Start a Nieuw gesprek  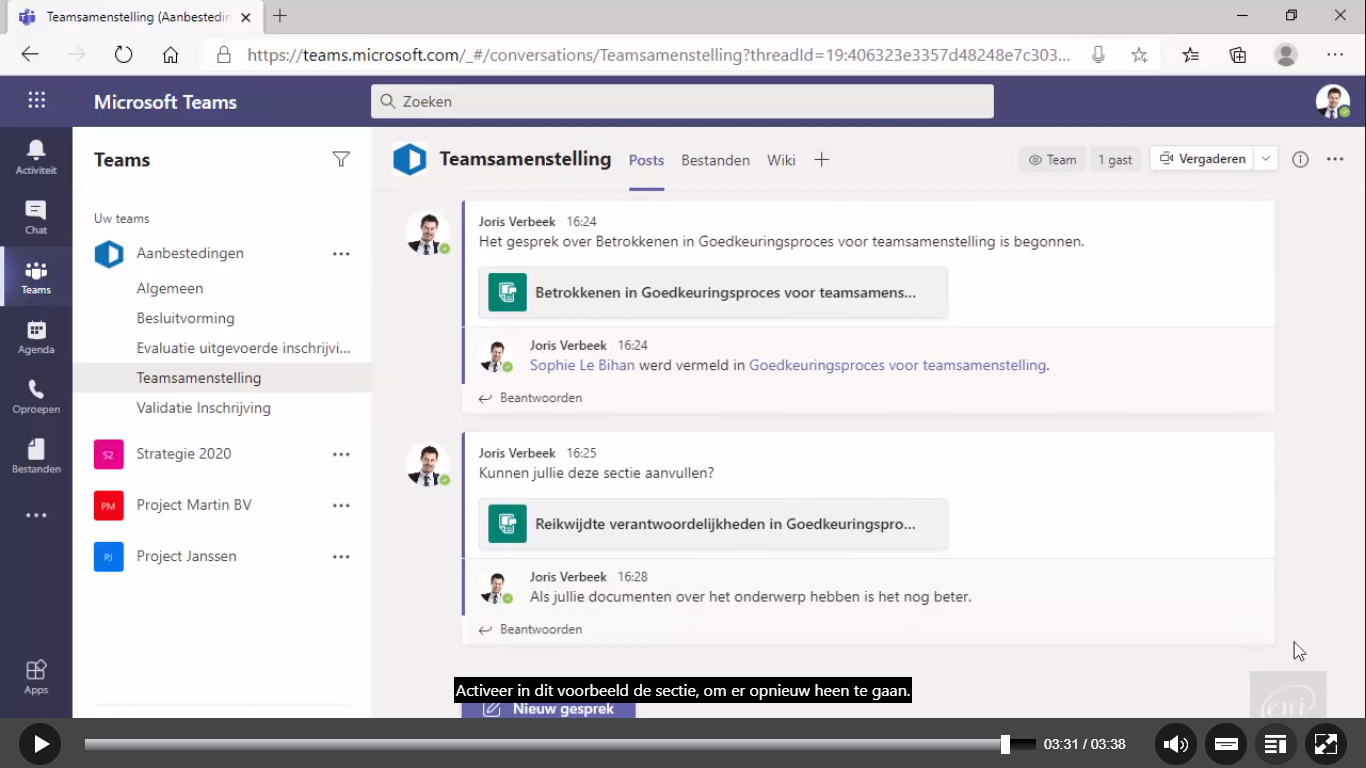(x=548, y=708)
